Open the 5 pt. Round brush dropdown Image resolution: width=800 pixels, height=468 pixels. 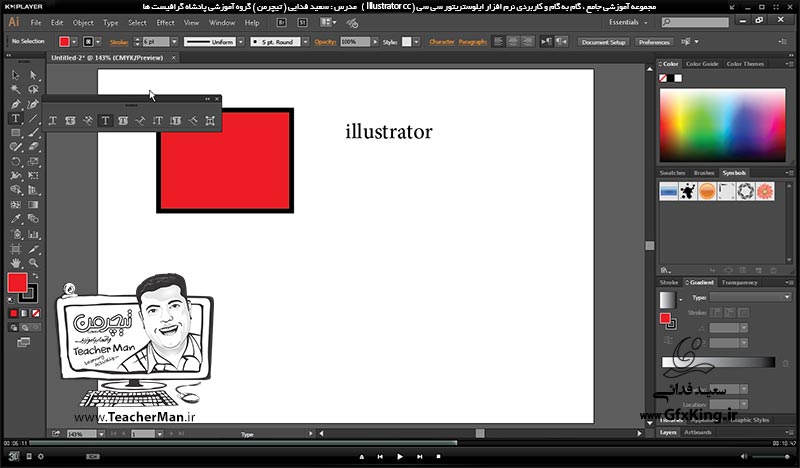point(306,42)
